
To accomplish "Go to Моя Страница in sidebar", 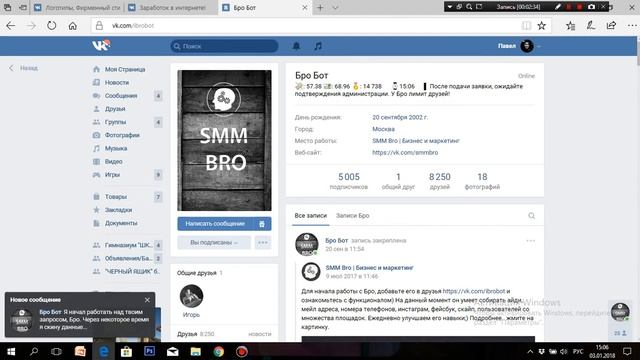I will (124, 69).
